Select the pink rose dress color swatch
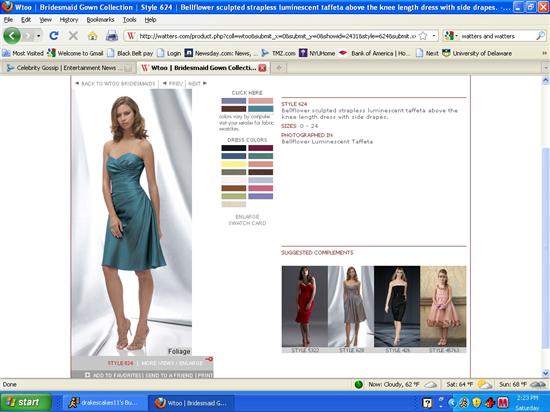Image resolution: width=550 pixels, height=412 pixels. [x=261, y=188]
